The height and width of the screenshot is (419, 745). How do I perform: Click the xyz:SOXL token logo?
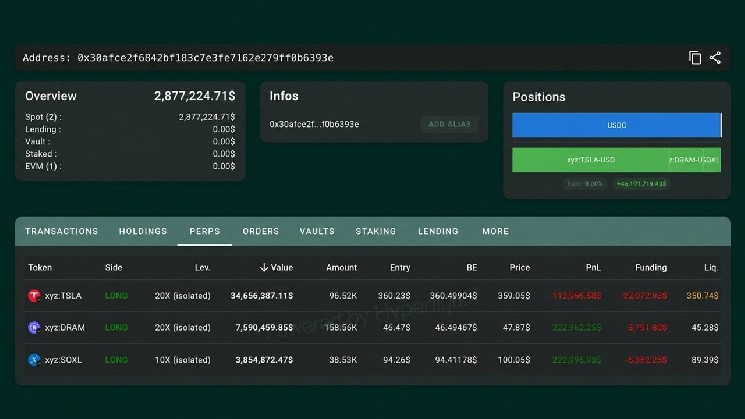point(34,360)
